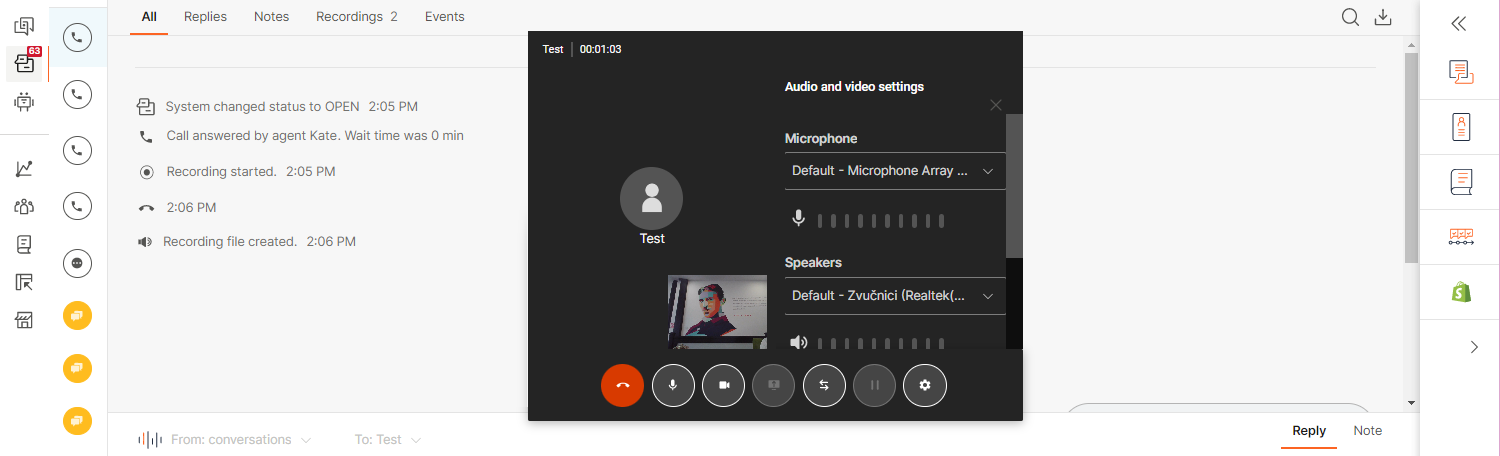Close the Audio and video settings panel
The image size is (1500, 456).
(x=995, y=105)
